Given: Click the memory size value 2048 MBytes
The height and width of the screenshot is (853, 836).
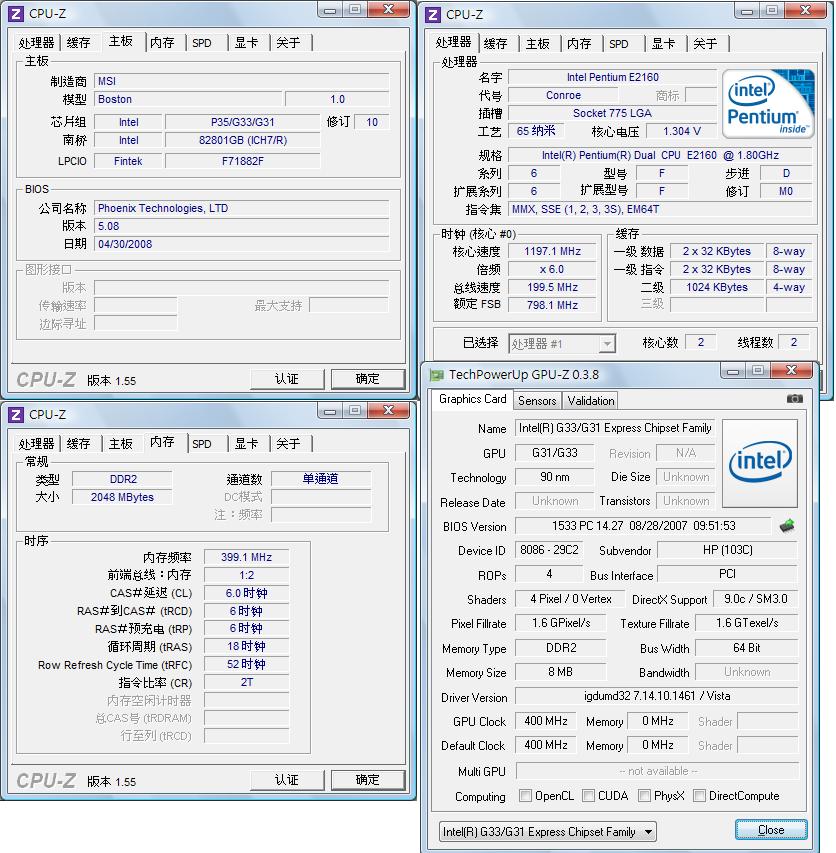Looking at the screenshot, I should point(122,497).
